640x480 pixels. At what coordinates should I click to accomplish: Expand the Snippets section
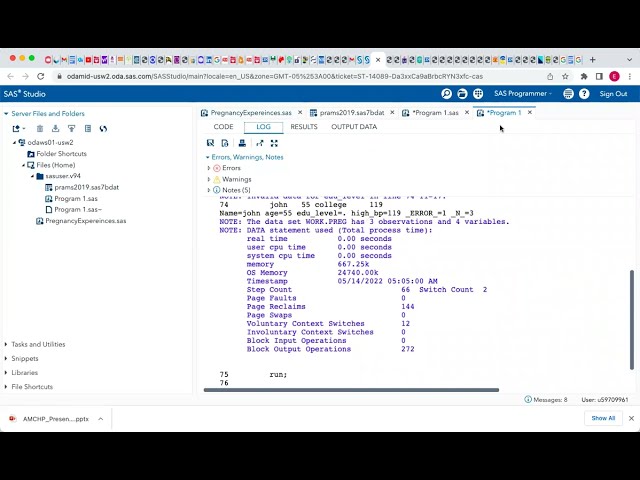[6, 358]
